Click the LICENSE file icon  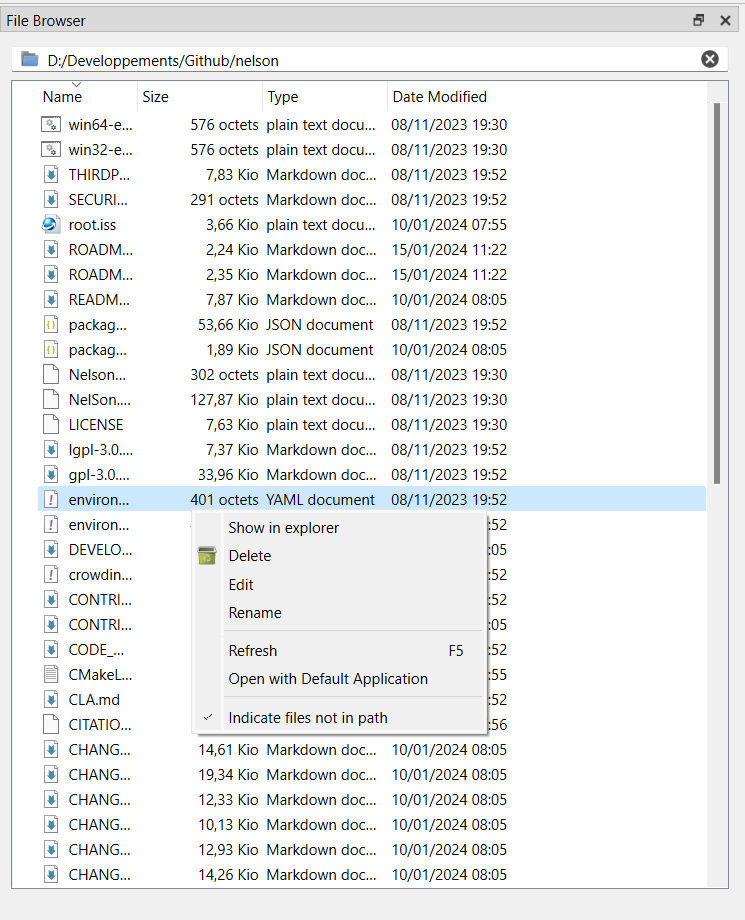51,425
